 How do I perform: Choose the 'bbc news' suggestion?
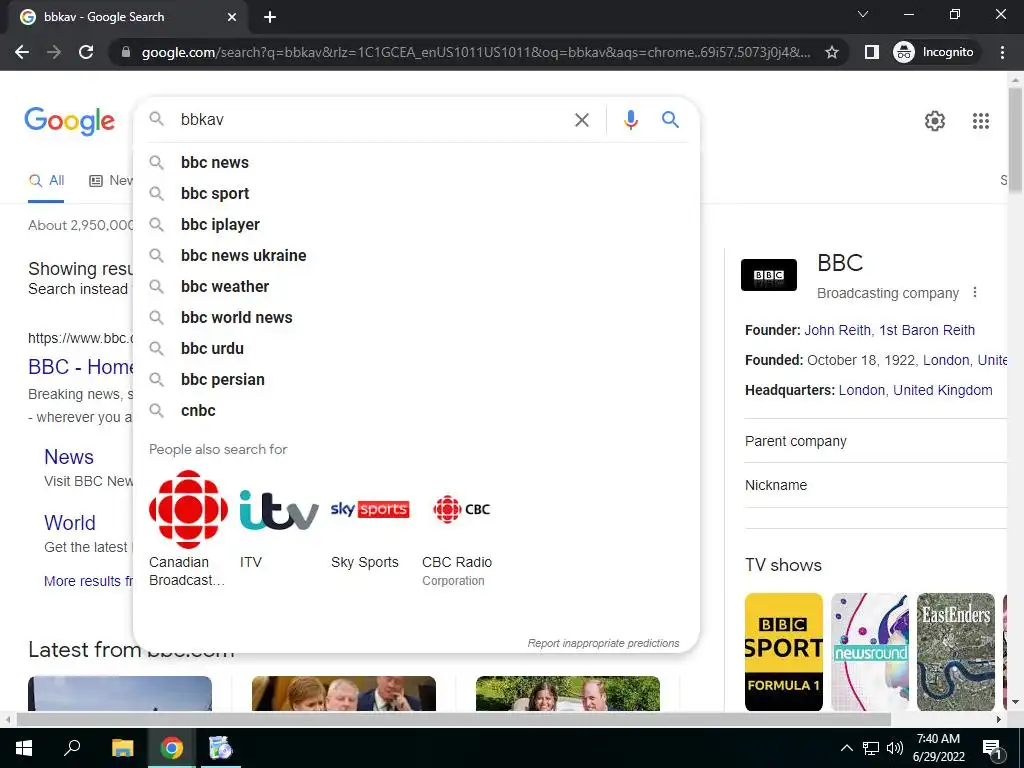pyautogui.click(x=416, y=162)
